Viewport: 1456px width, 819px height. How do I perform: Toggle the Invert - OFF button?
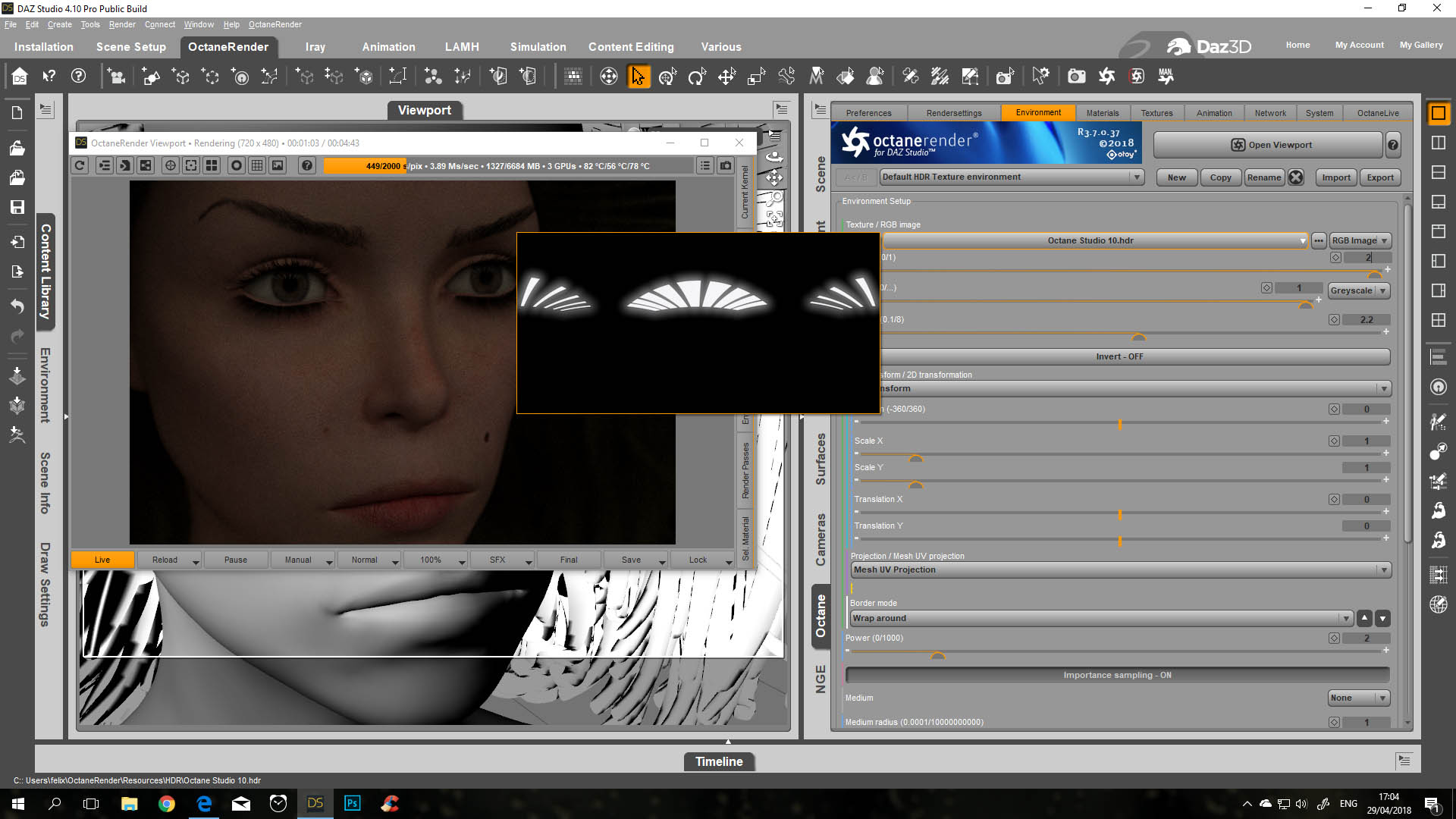(x=1119, y=356)
